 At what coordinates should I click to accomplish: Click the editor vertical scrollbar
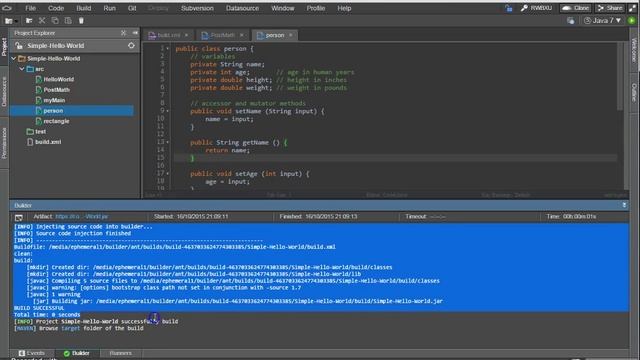pyautogui.click(x=620, y=77)
